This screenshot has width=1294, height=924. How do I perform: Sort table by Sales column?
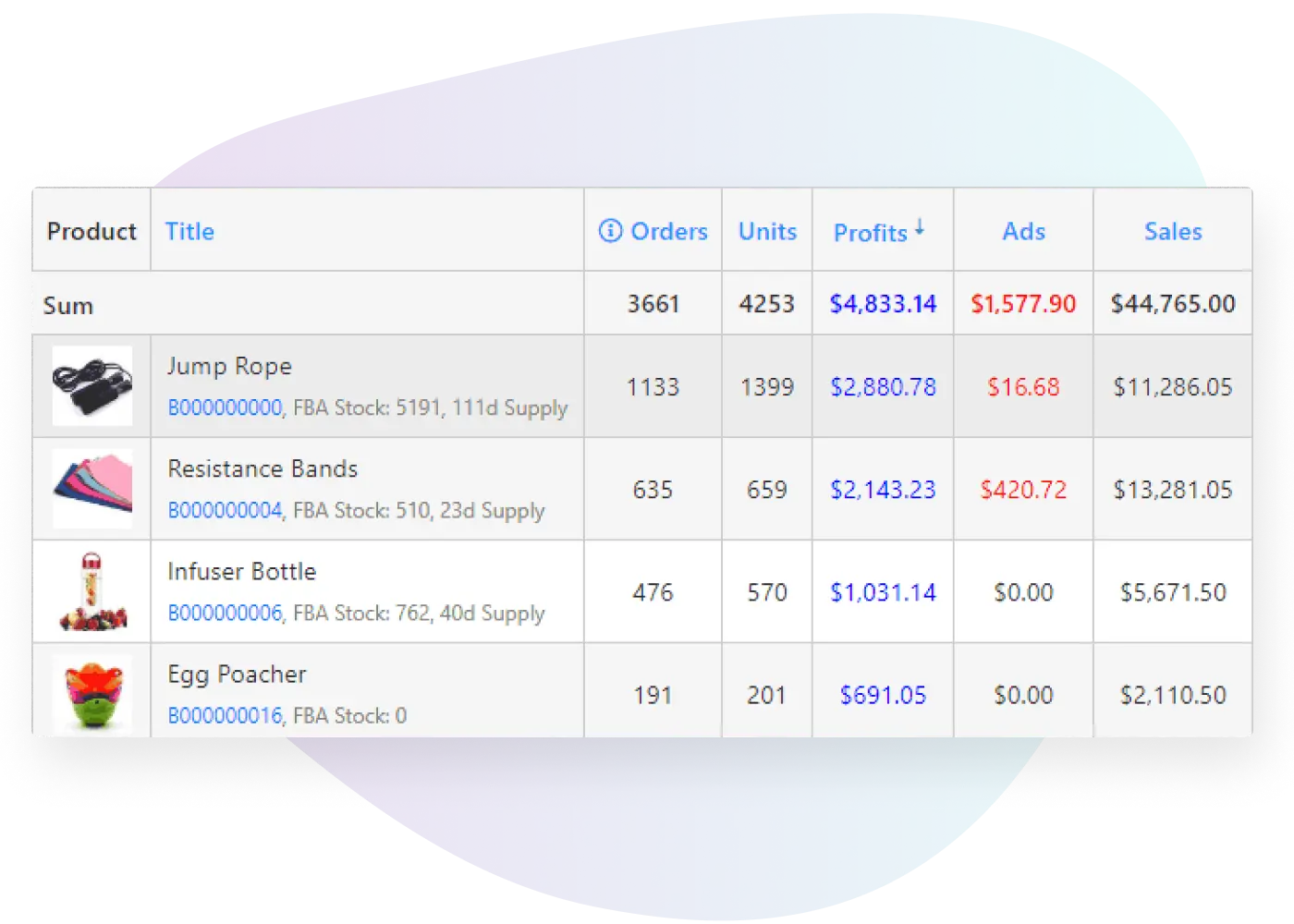click(1173, 231)
